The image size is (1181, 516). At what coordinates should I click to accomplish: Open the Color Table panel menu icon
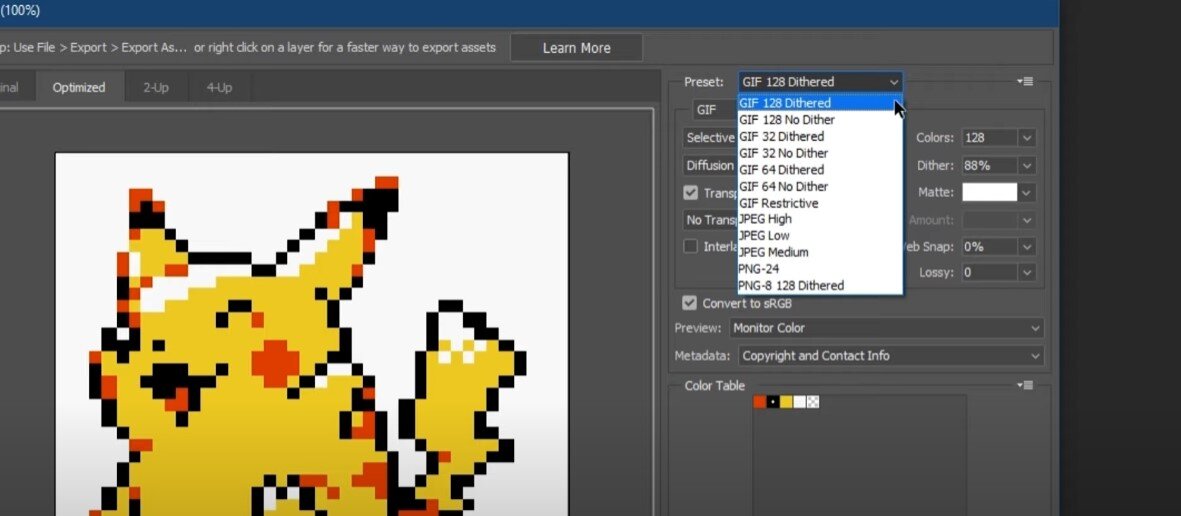click(1024, 385)
